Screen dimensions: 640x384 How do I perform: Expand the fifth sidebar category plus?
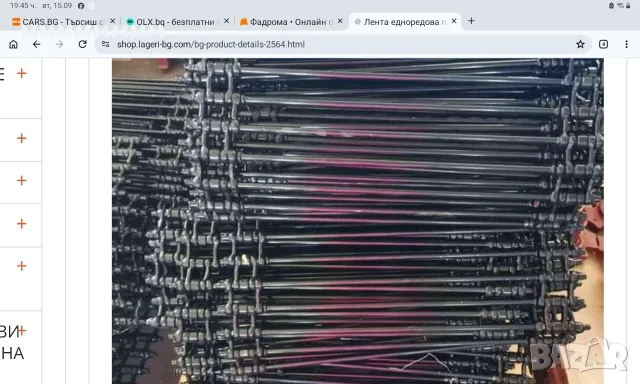click(x=22, y=266)
